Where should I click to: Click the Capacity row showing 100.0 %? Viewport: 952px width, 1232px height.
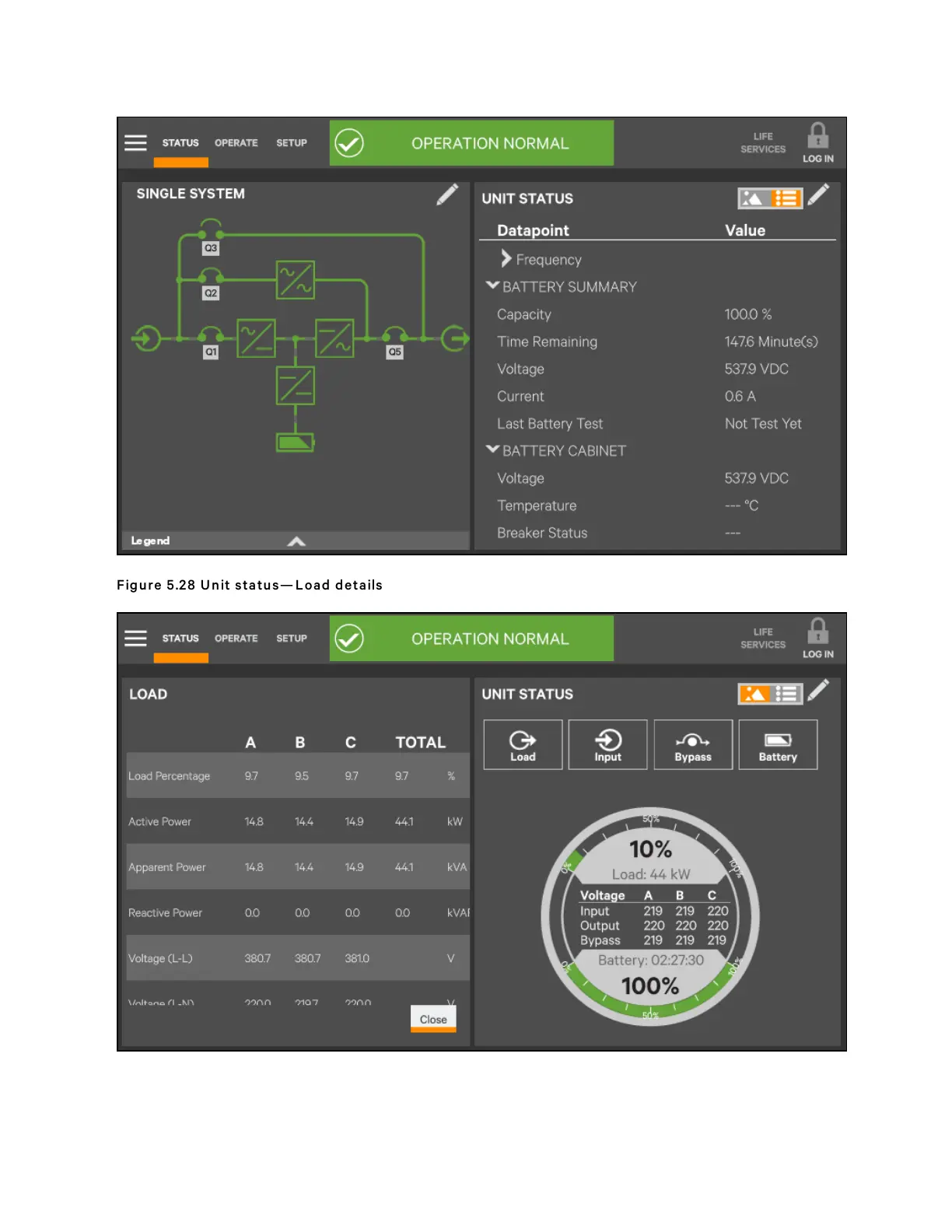(x=657, y=314)
